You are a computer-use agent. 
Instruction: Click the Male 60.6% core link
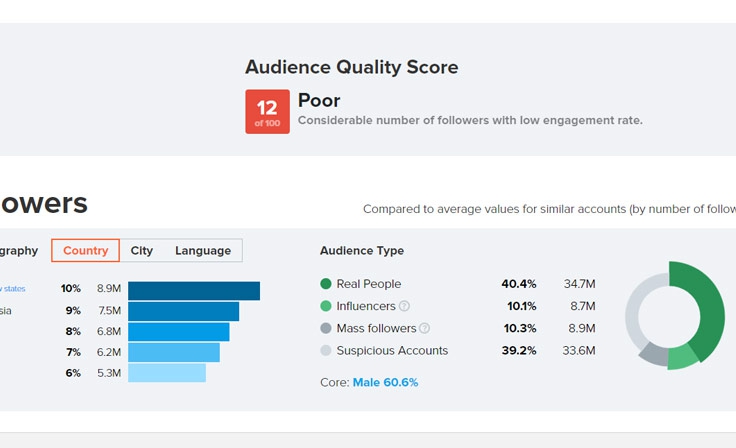385,383
